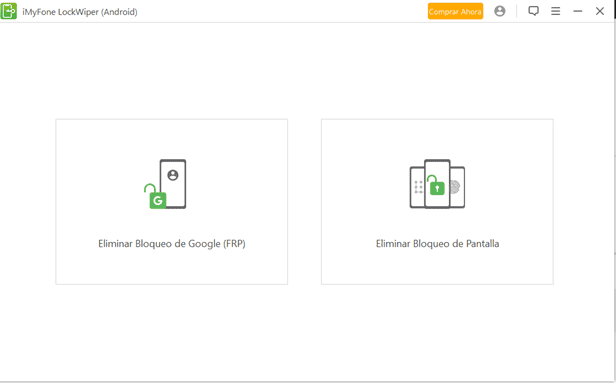Screen dimensions: 616x383
Task: Choose the screen lock removal card
Action: [437, 202]
